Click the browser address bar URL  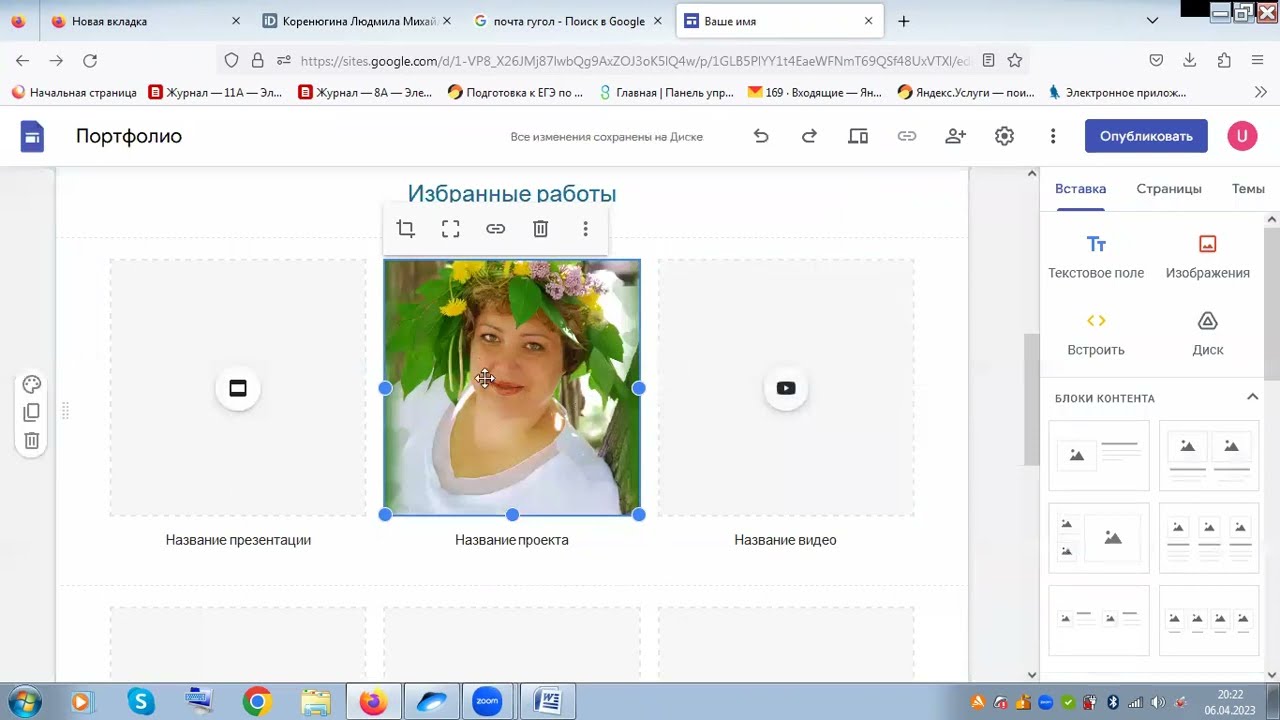click(635, 61)
